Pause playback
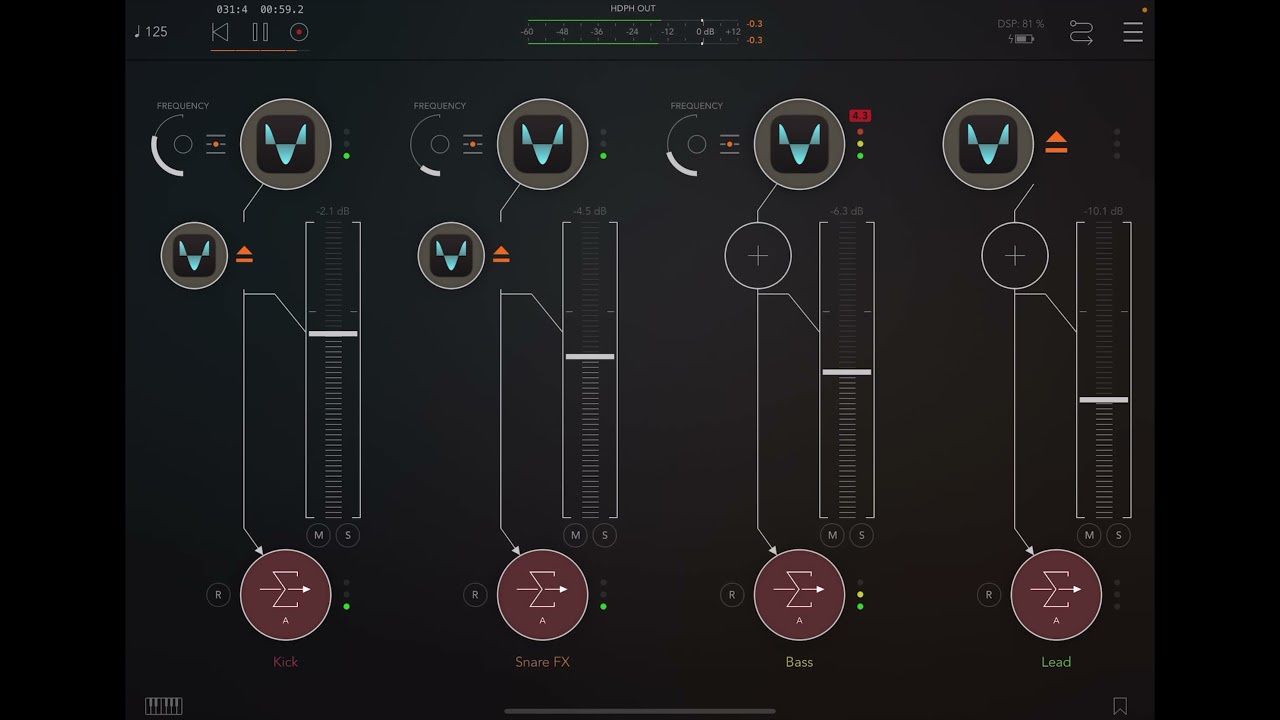The width and height of the screenshot is (1280, 720). click(260, 32)
